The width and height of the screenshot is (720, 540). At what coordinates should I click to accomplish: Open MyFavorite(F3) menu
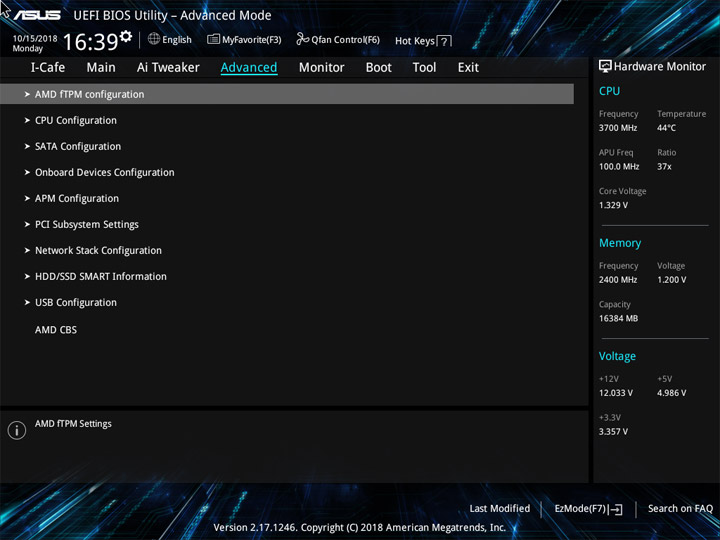tap(252, 40)
